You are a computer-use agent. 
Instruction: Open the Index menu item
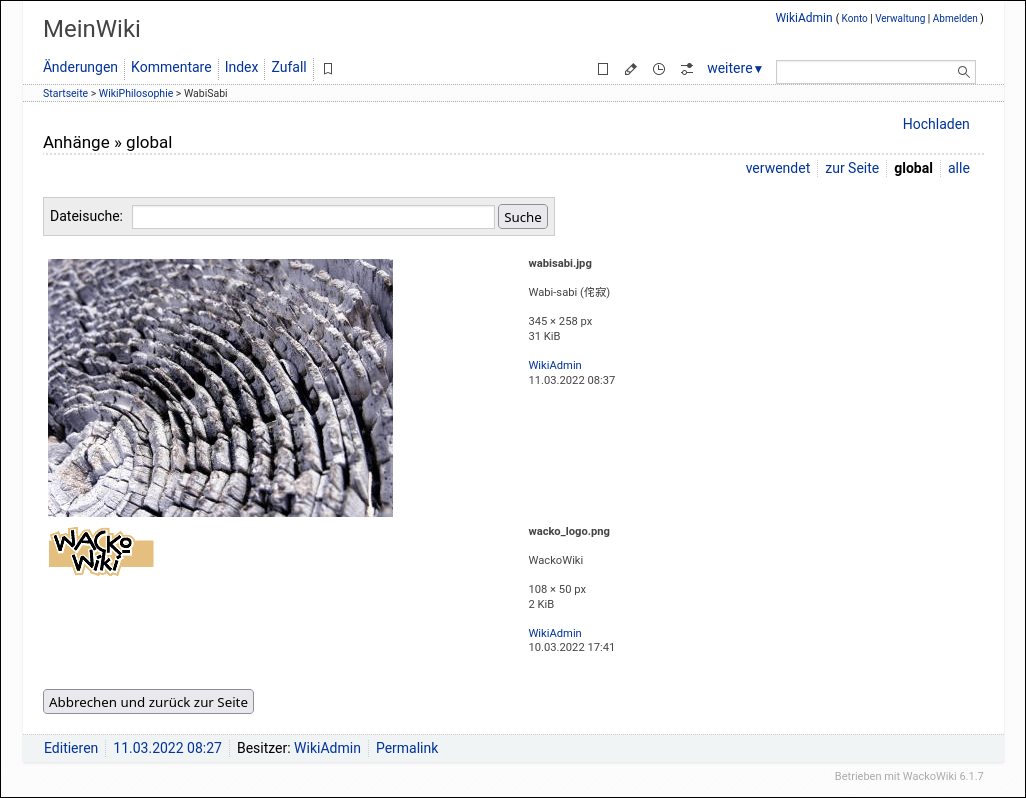(241, 67)
